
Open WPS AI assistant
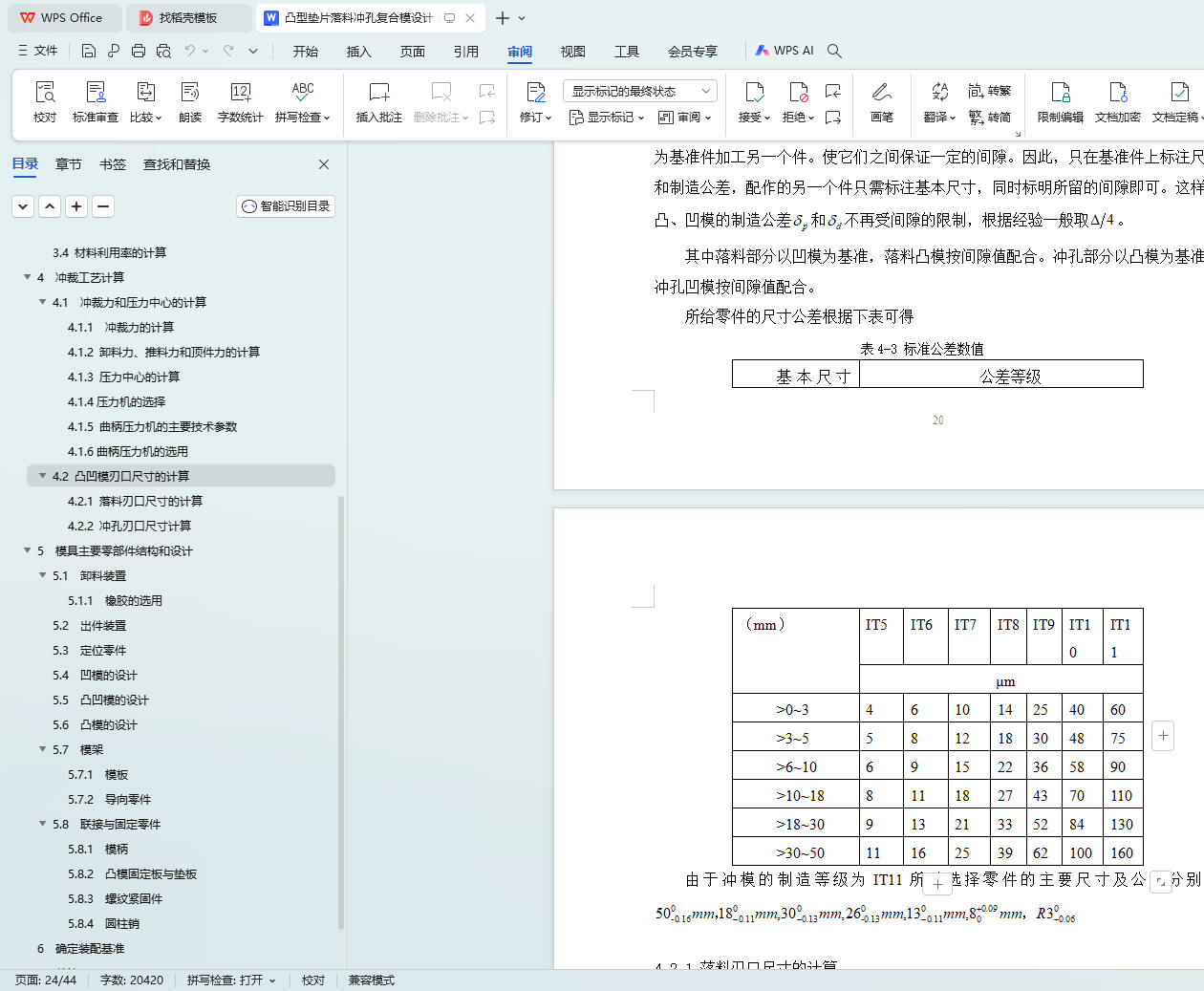point(785,51)
